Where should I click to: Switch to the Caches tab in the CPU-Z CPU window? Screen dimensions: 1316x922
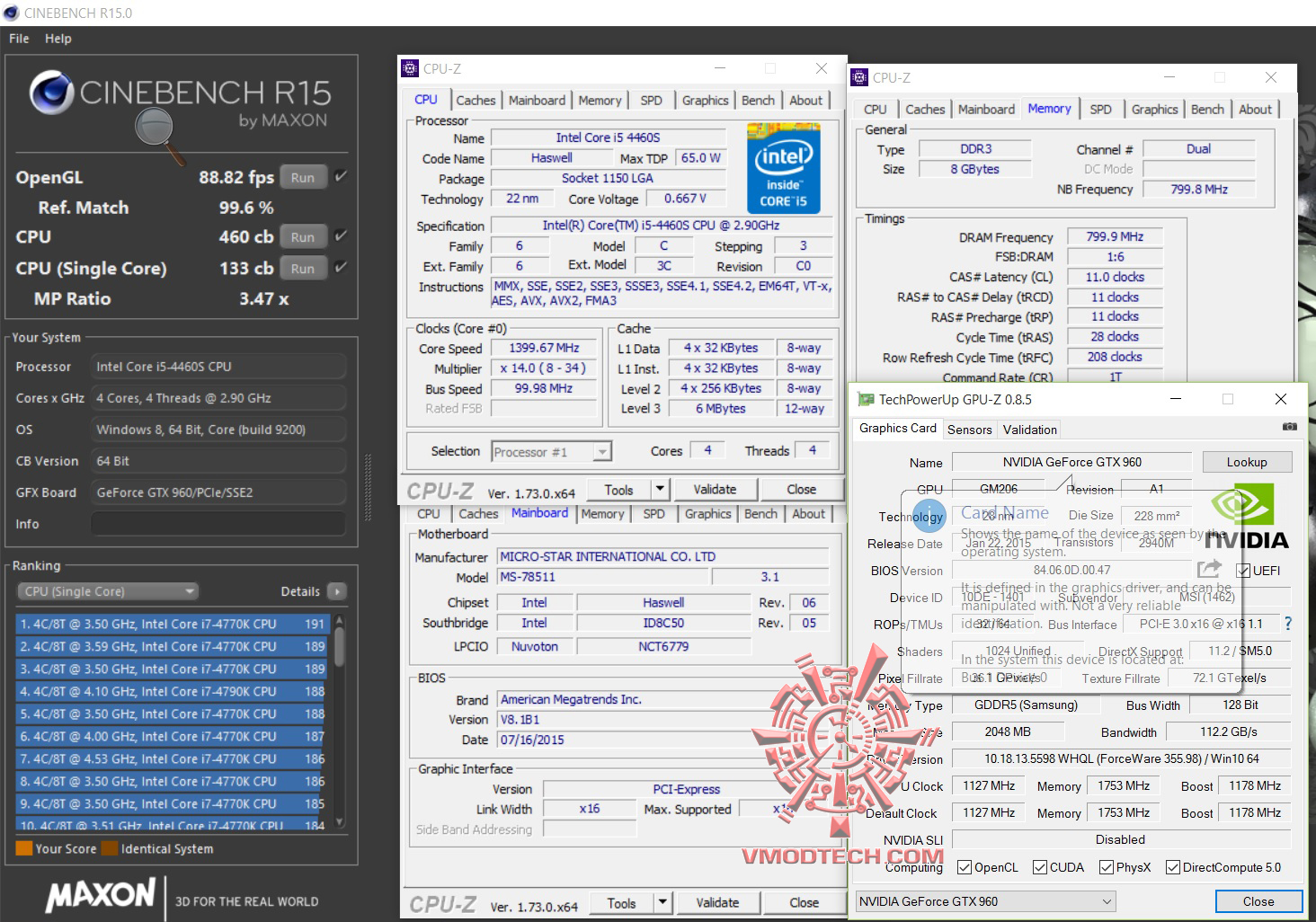coord(476,101)
